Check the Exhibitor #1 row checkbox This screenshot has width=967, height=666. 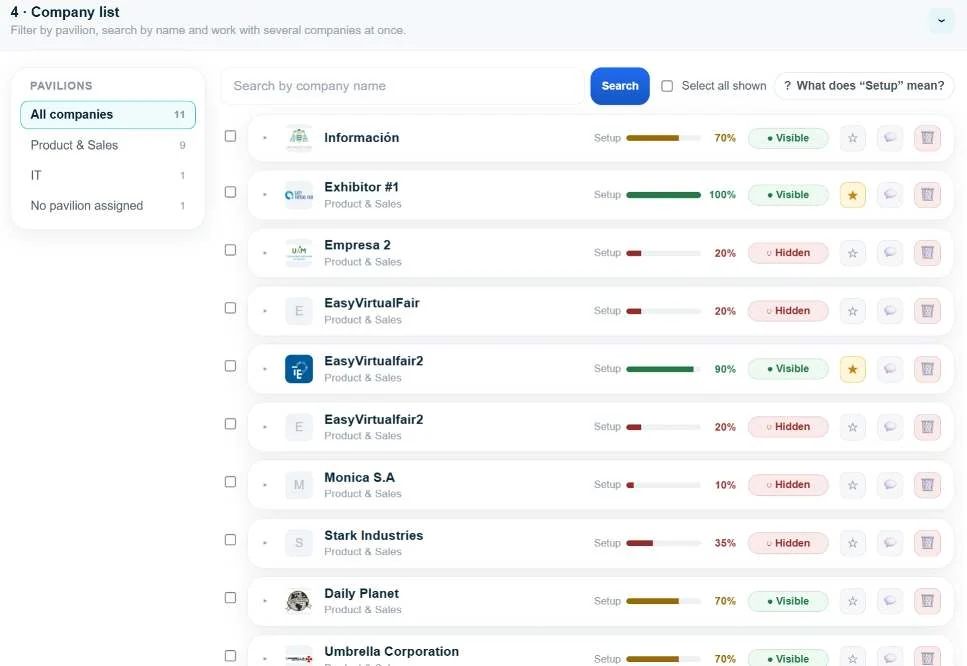[x=230, y=192]
